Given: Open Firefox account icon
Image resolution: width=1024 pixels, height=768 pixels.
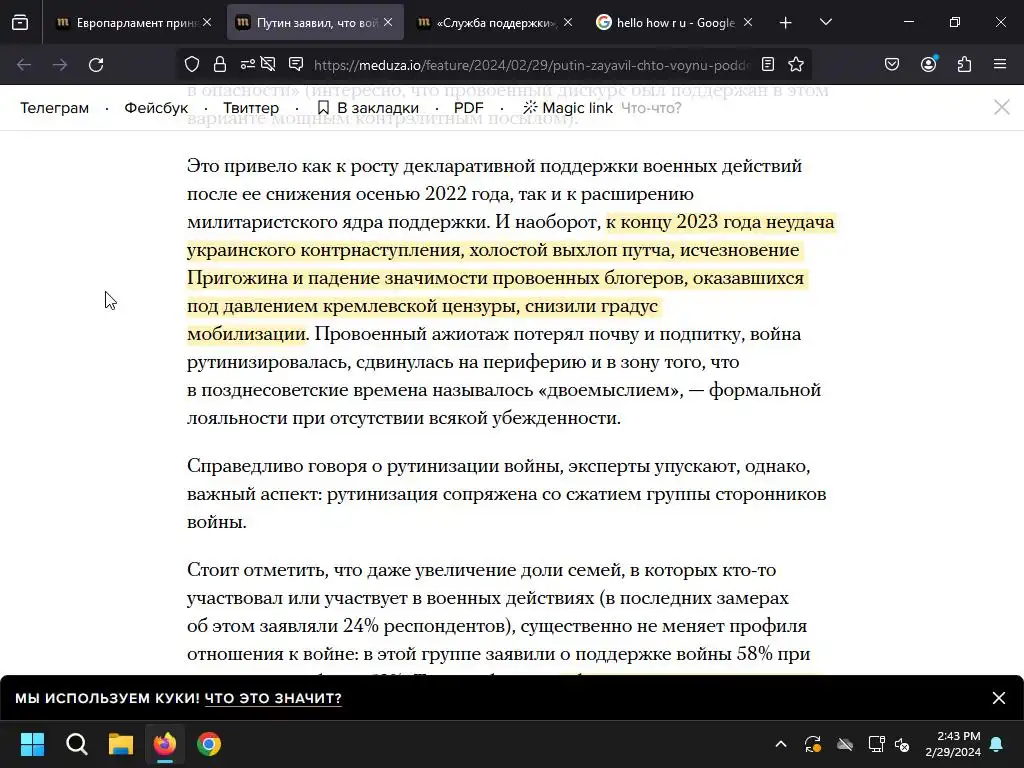Looking at the screenshot, I should point(928,65).
